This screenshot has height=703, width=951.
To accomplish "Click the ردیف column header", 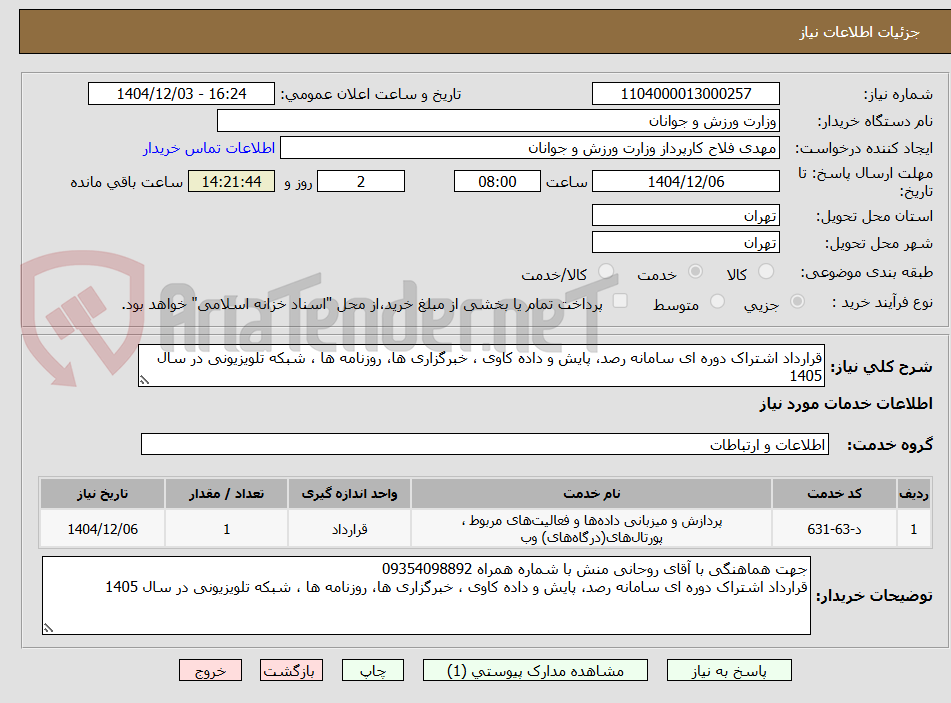I will [x=914, y=494].
